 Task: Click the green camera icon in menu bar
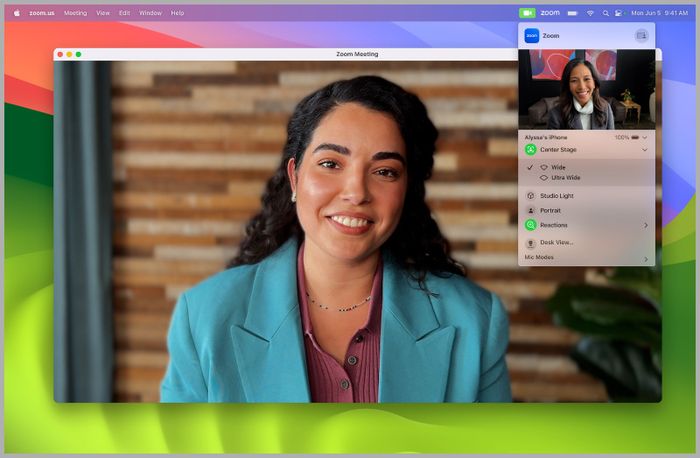click(x=527, y=13)
